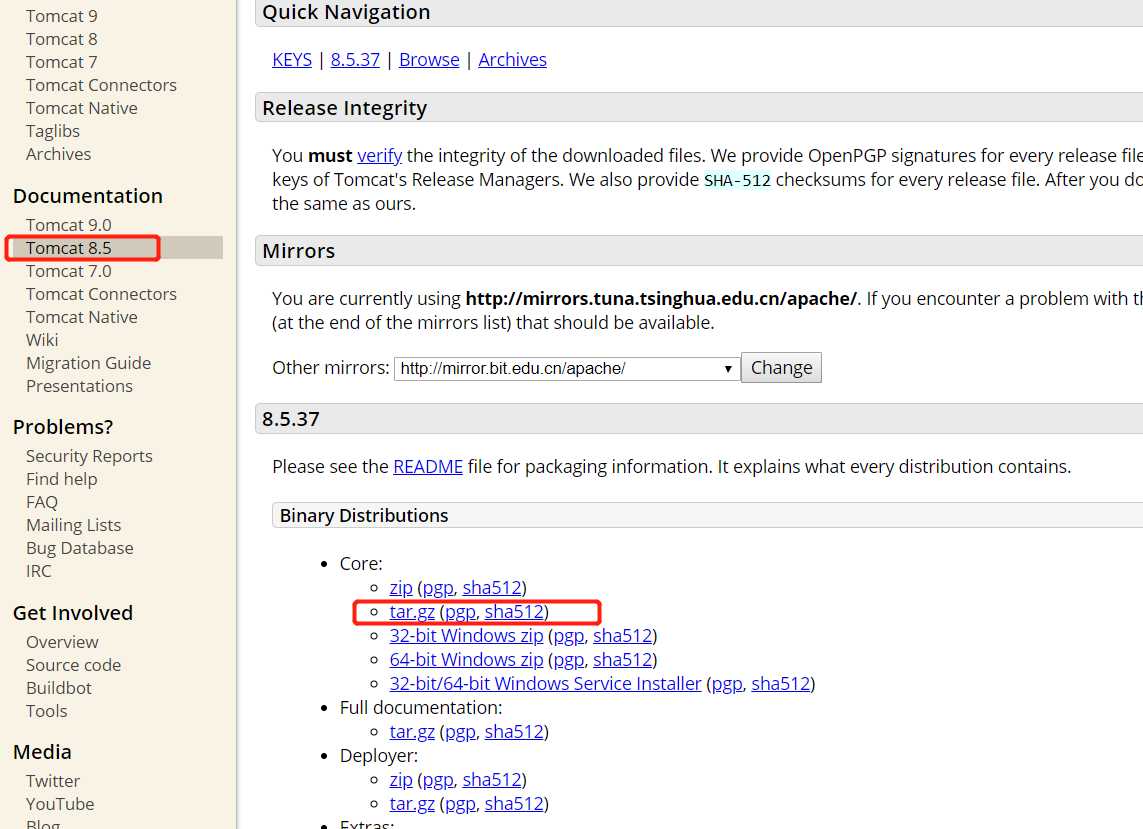Open the Tomcat 9 download link in sidebar
Screen dimensions: 1143x829
[x=61, y=16]
